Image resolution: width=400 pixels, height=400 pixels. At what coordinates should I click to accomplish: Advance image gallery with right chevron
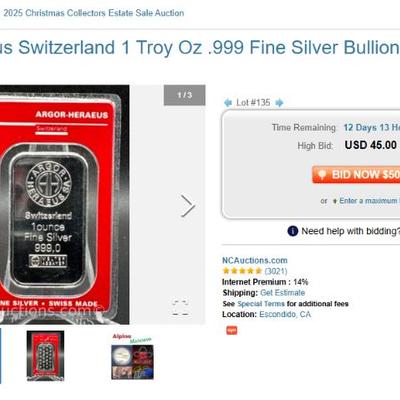188,206
